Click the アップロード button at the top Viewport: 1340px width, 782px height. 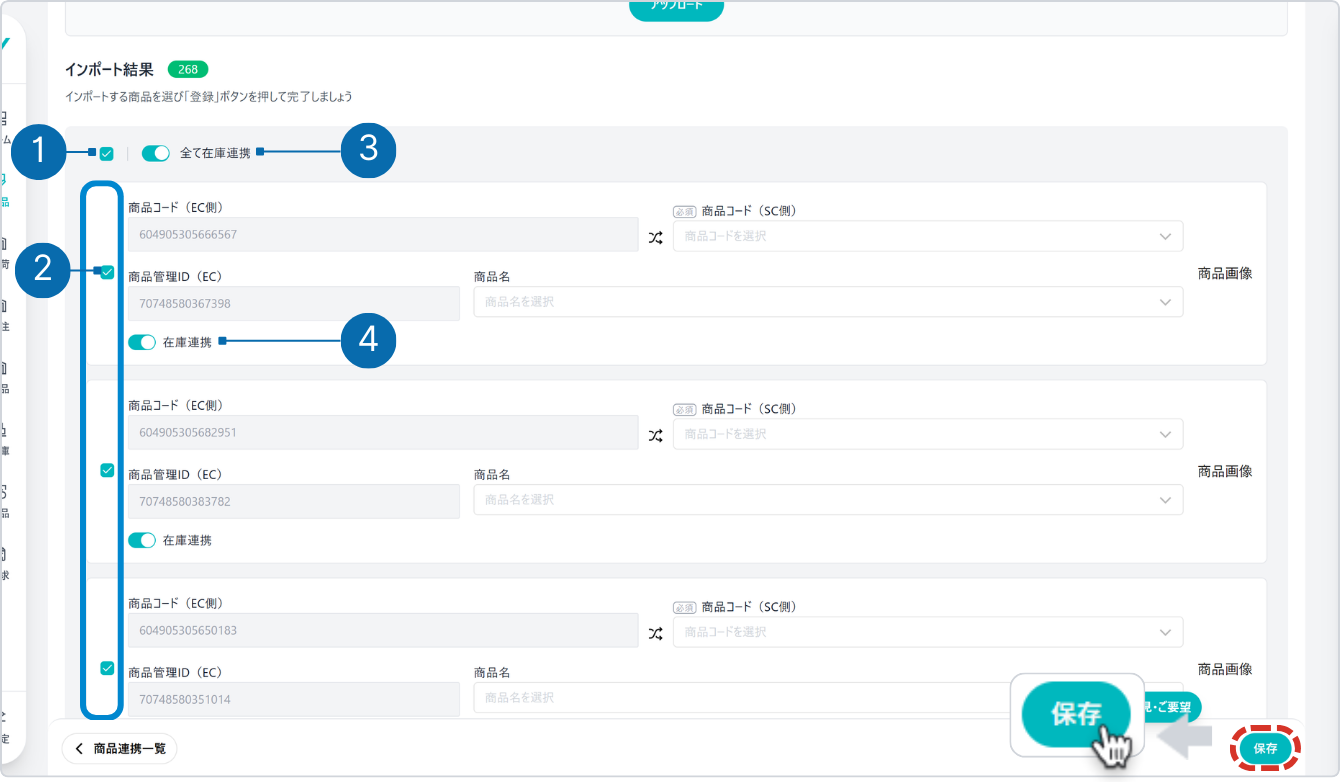coord(676,8)
